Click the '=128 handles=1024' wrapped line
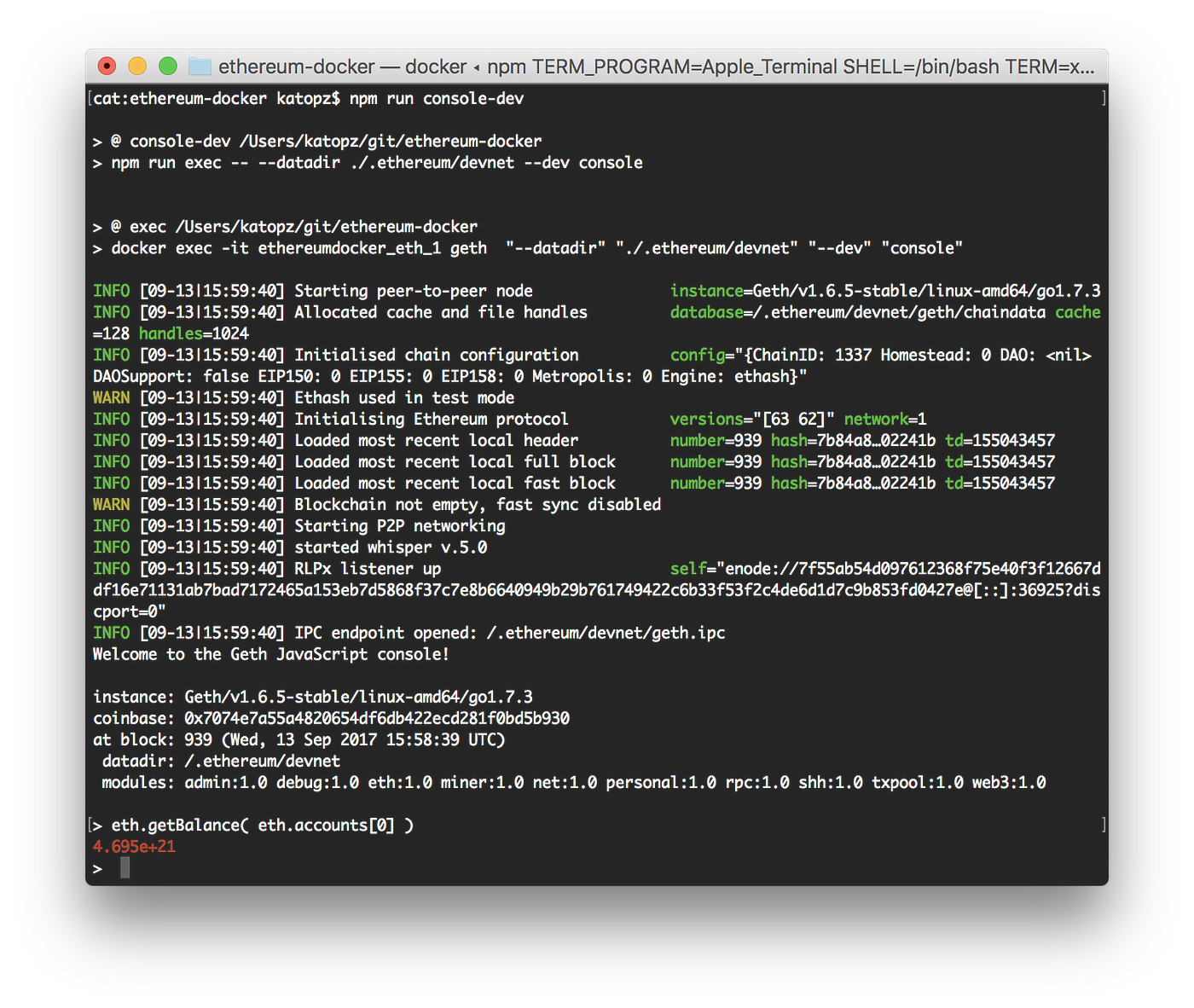Screen dimensions: 1194x1008 tap(171, 333)
